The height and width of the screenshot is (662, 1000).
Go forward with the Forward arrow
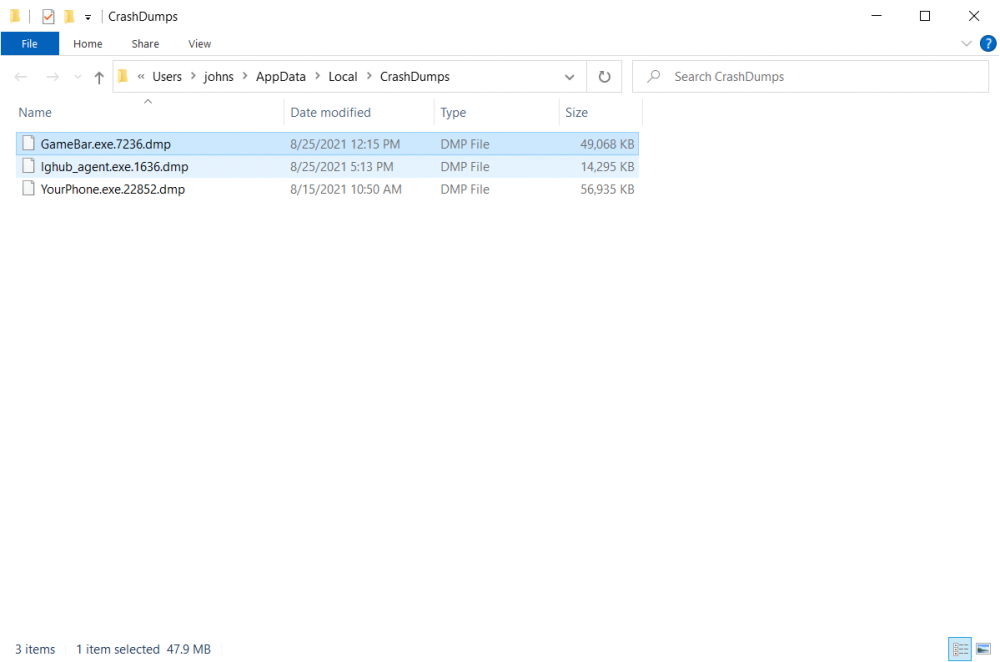52,77
